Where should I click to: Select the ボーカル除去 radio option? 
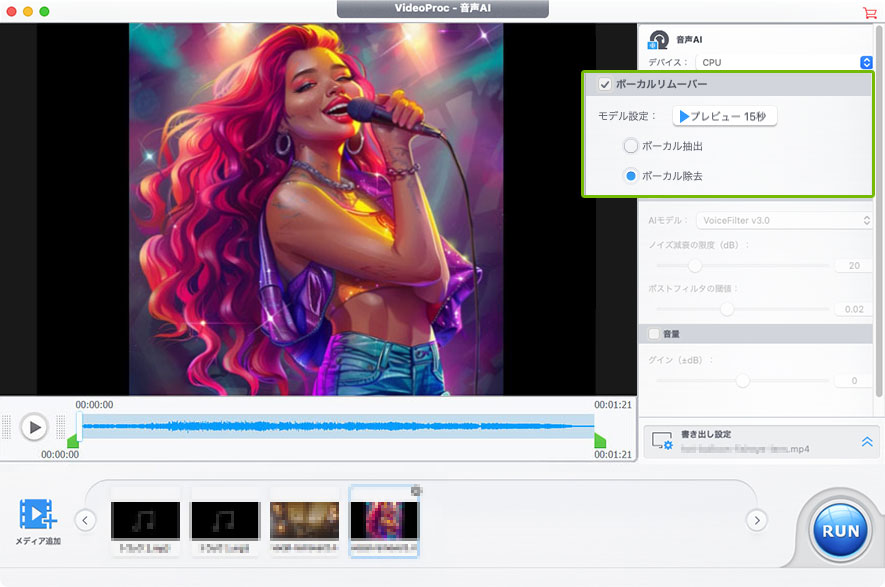point(630,176)
